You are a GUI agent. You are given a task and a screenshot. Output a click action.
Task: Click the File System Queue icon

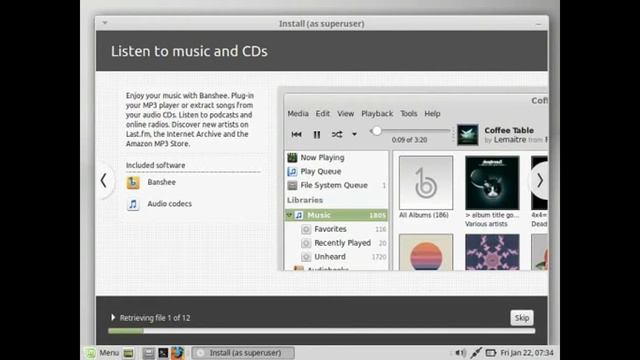pyautogui.click(x=292, y=185)
